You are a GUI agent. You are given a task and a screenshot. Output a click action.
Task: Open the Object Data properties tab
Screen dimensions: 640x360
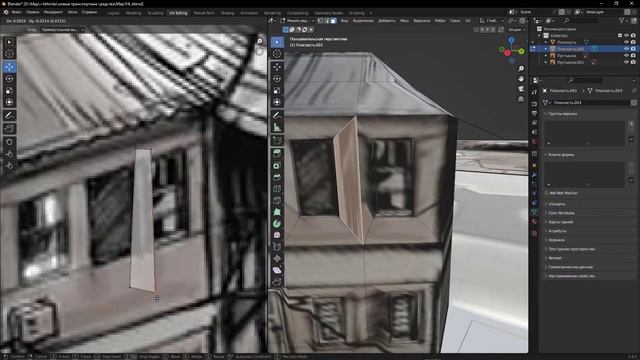534,212
